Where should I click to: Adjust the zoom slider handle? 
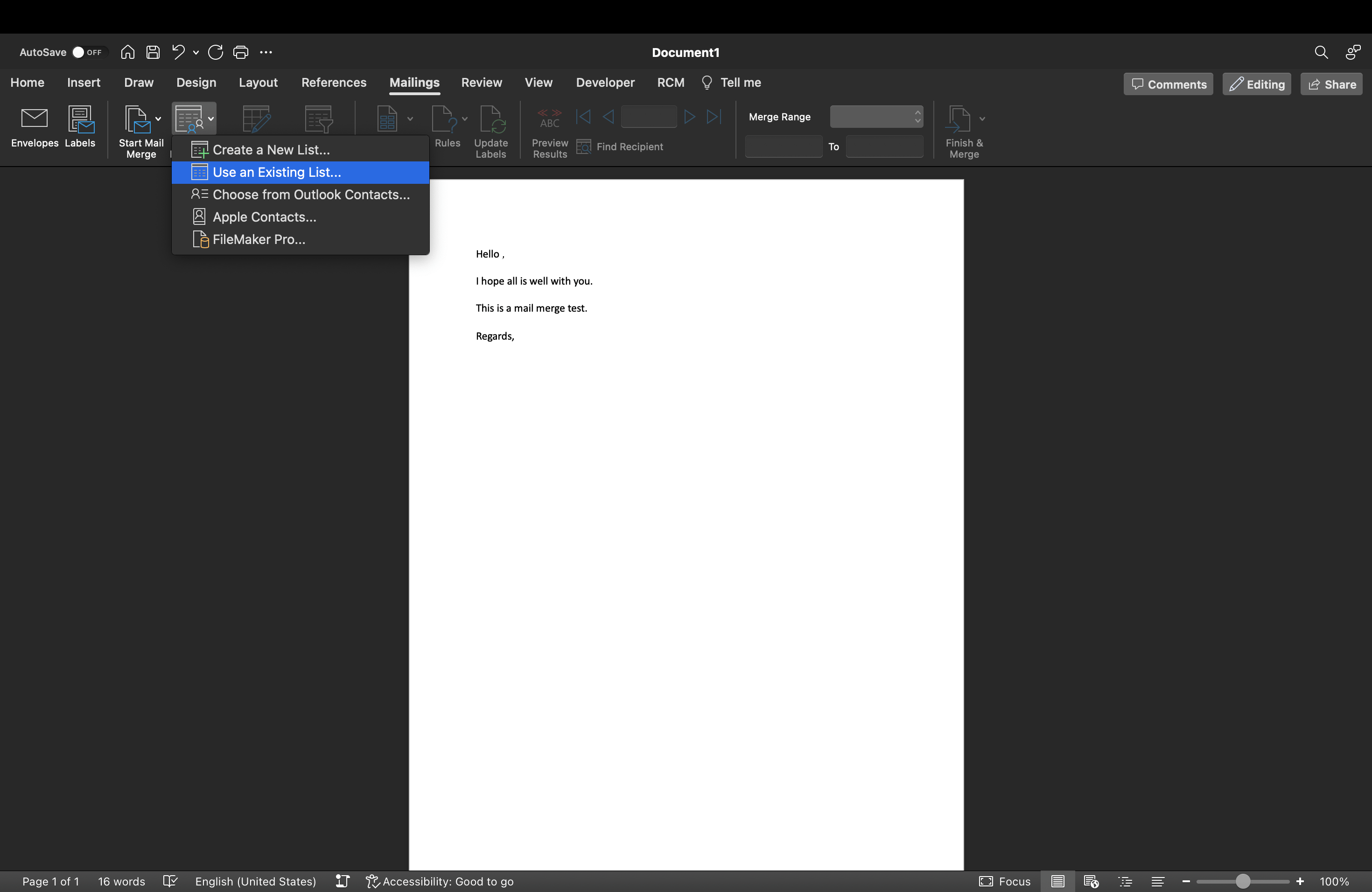click(x=1243, y=881)
